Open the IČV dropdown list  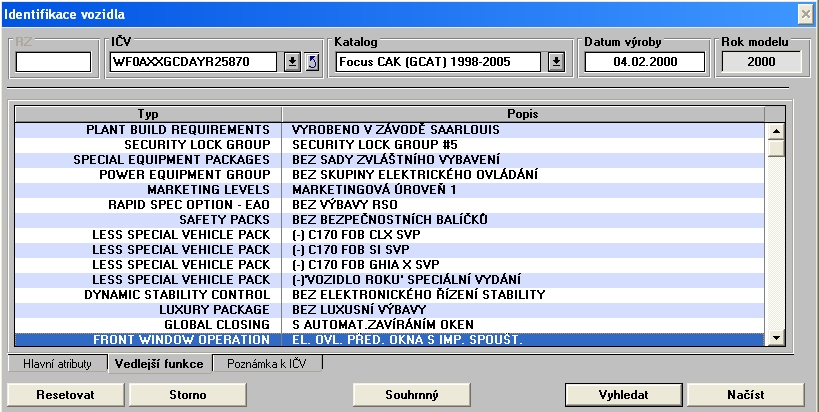[x=292, y=63]
